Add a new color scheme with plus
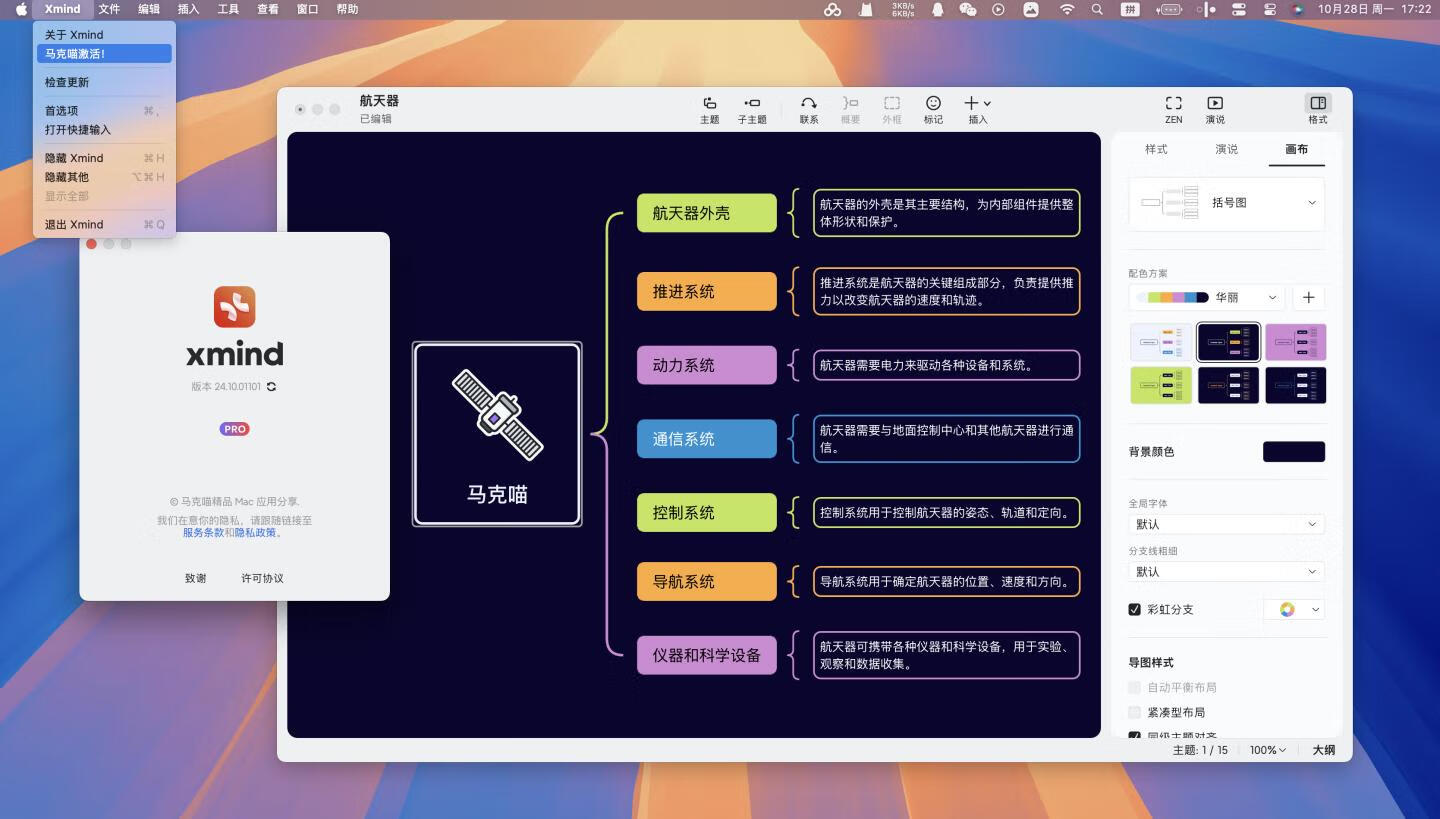This screenshot has width=1440, height=819. coord(1308,297)
